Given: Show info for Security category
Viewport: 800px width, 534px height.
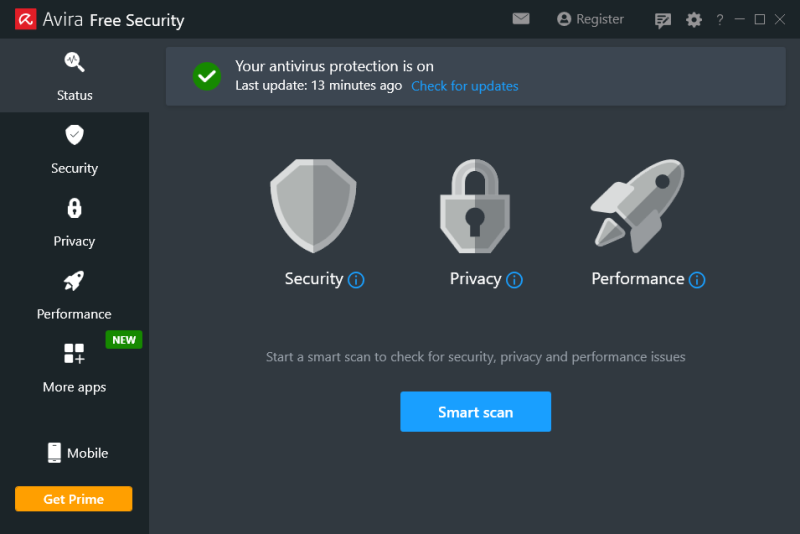Looking at the screenshot, I should pos(356,280).
